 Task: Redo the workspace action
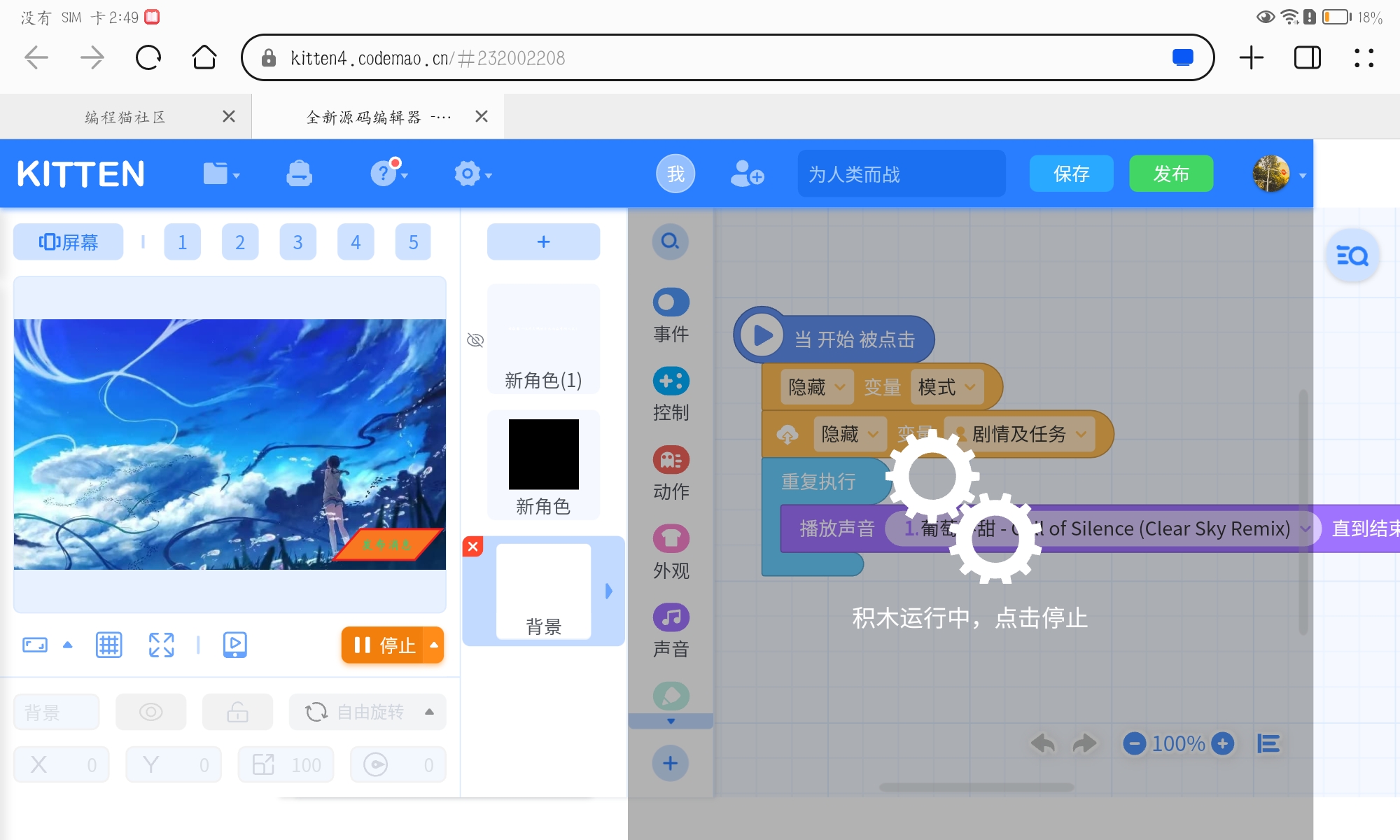[1084, 743]
